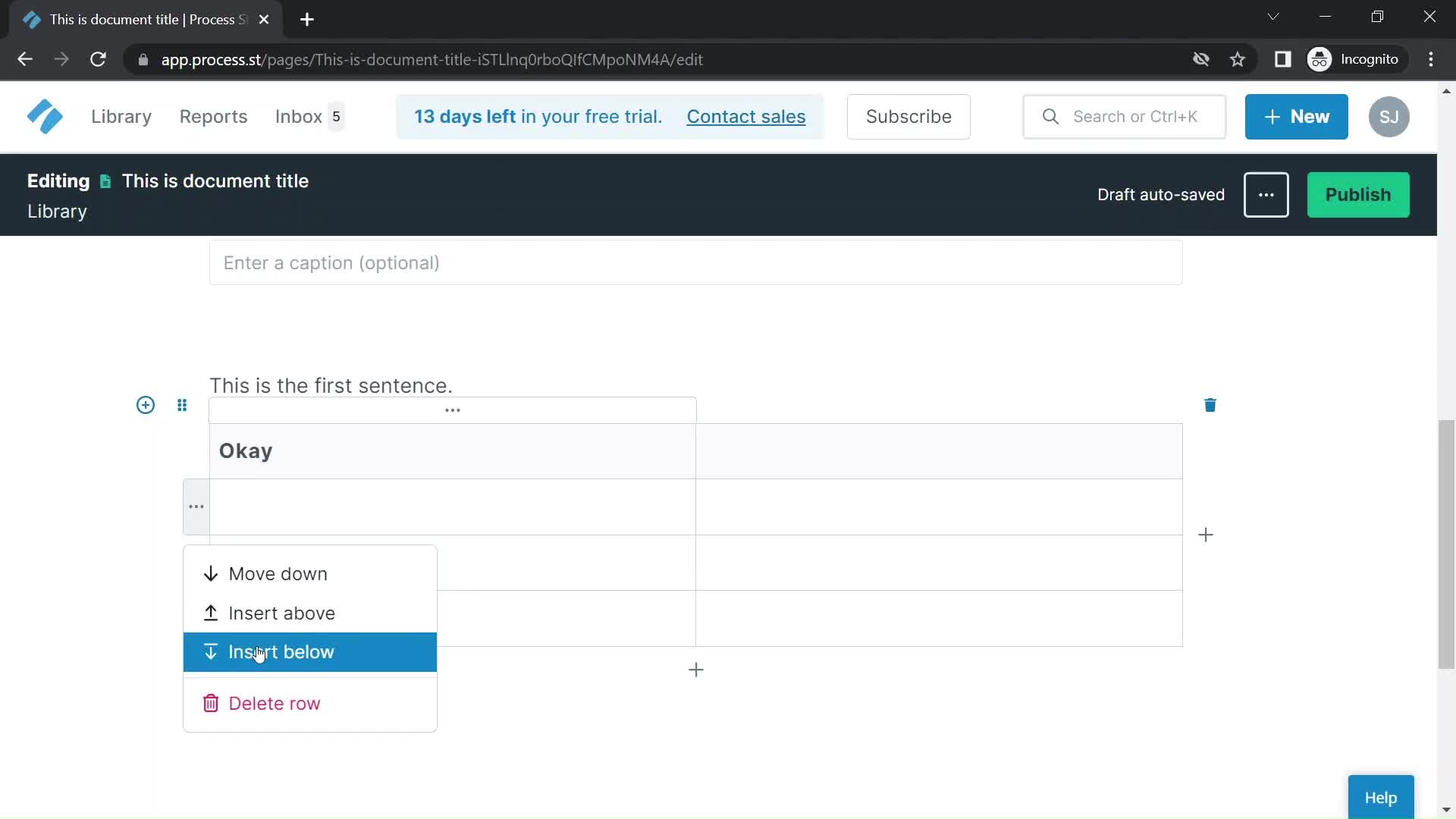Select Insert below from context menu
Image resolution: width=1456 pixels, height=819 pixels.
[281, 652]
